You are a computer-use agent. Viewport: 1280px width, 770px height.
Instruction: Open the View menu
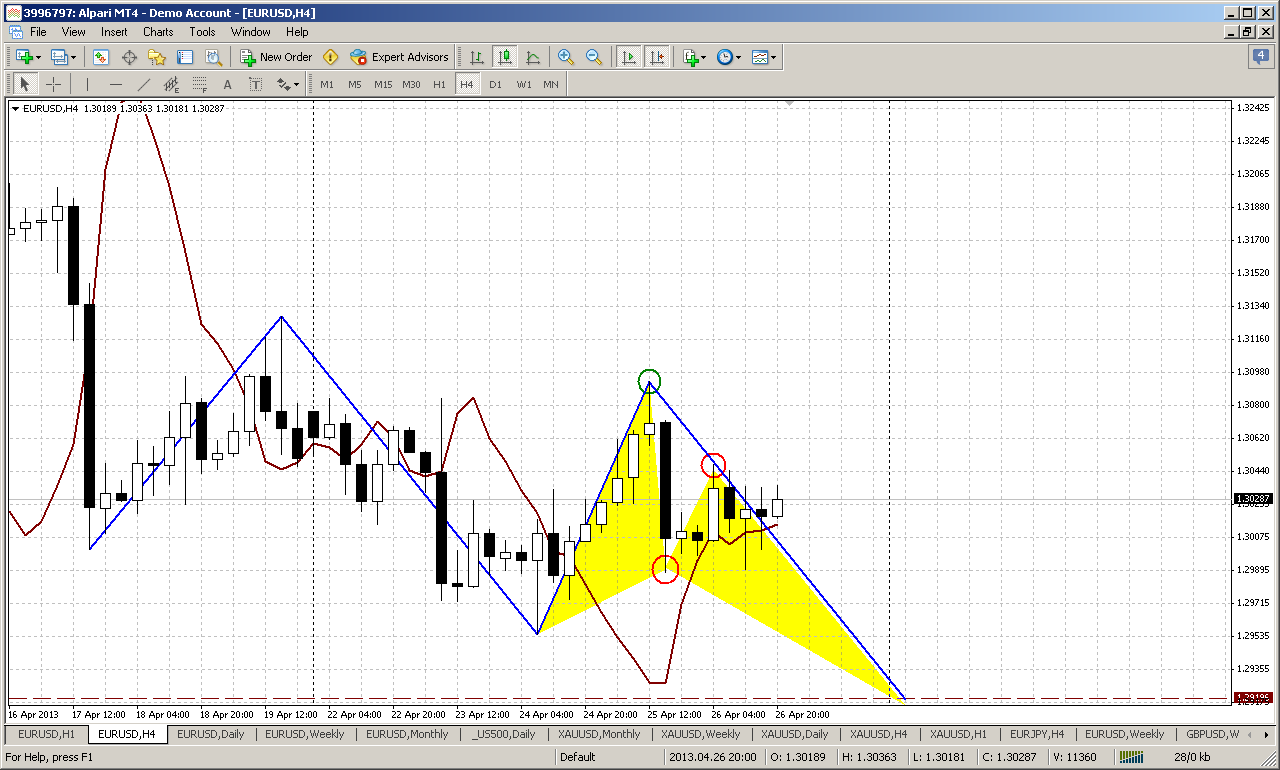coord(73,32)
